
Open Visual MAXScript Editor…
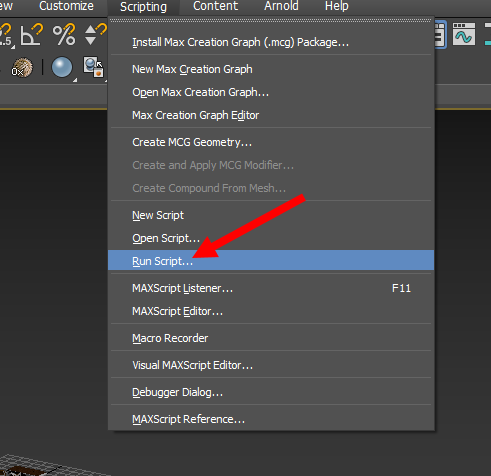(271, 365)
